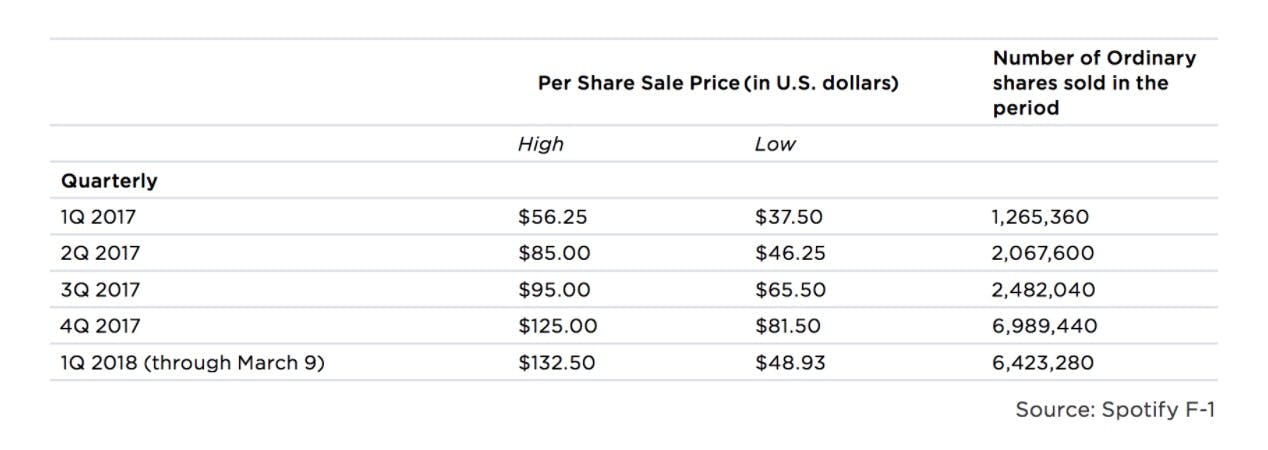Click the $48.93 low price value
Screen dimensions: 1268x450
pos(790,363)
